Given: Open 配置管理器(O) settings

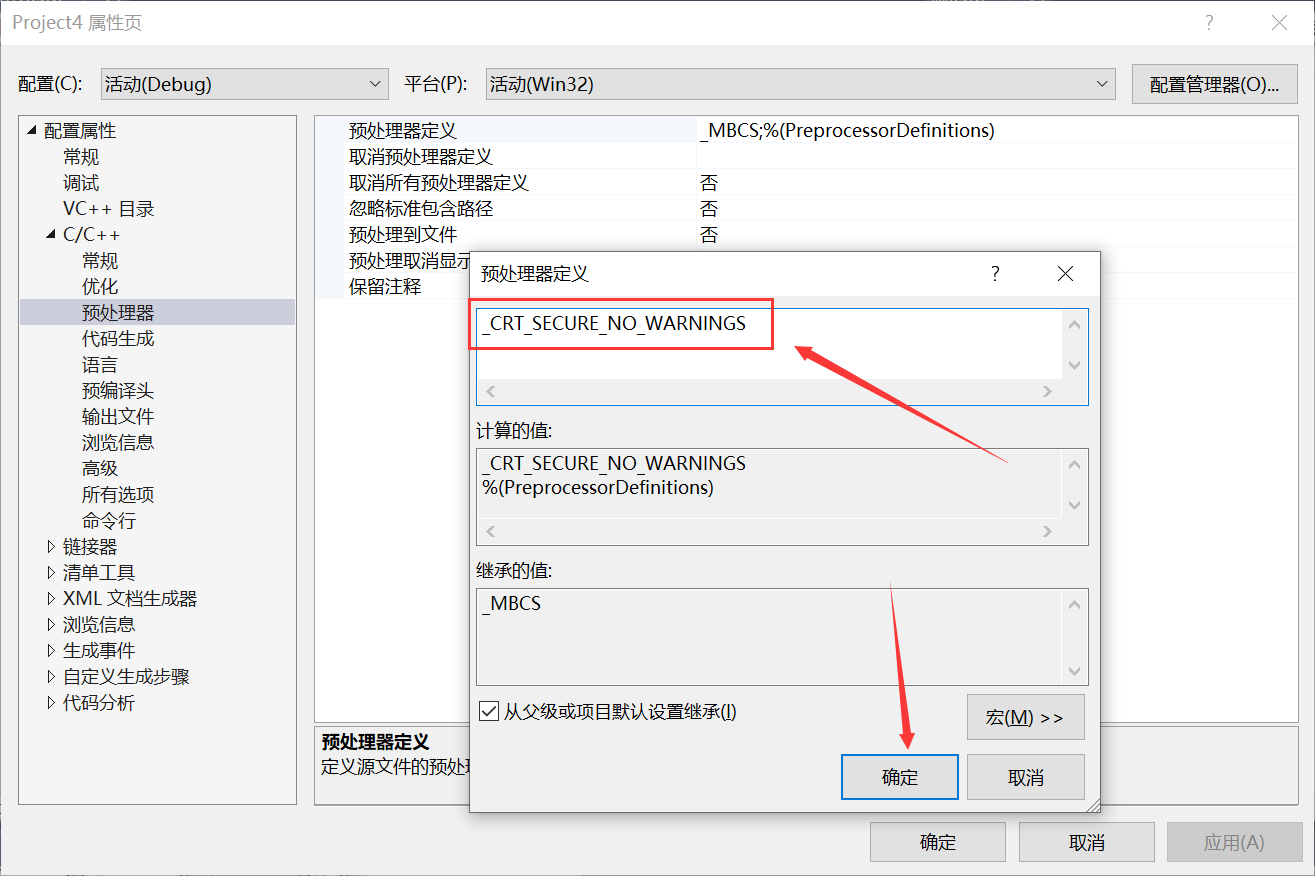Looking at the screenshot, I should pos(1214,84).
